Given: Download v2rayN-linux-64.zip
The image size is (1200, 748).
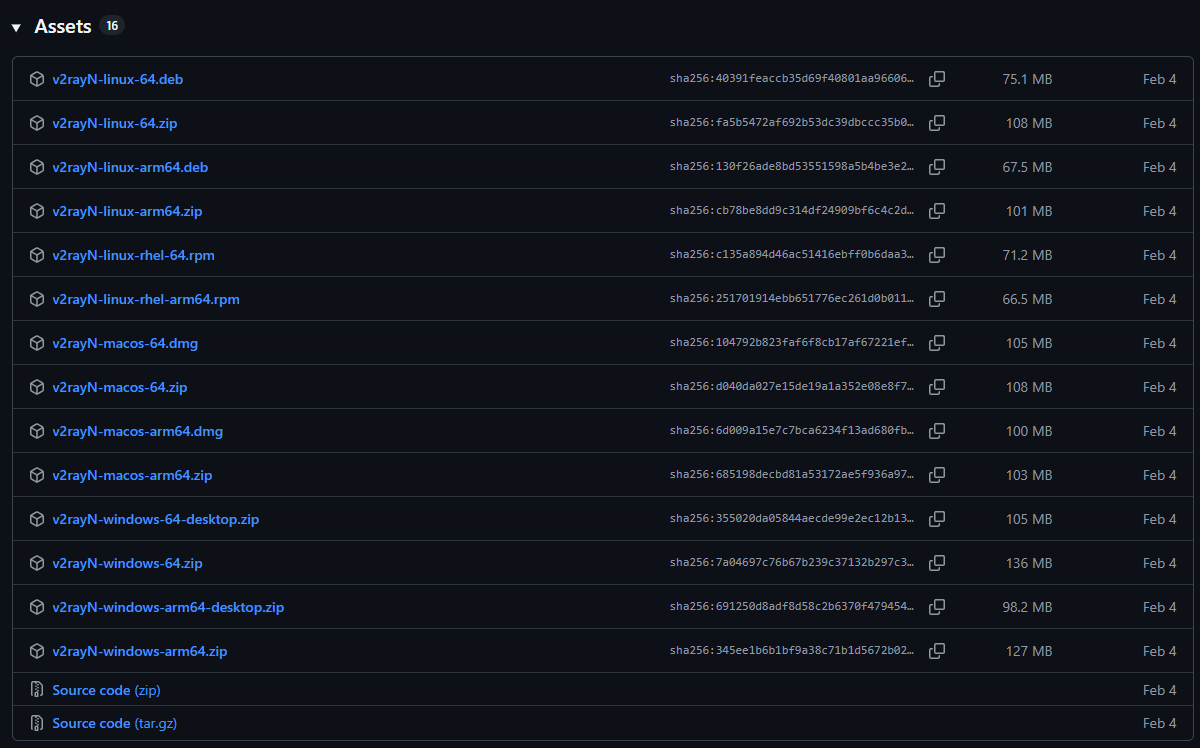Looking at the screenshot, I should tap(115, 123).
